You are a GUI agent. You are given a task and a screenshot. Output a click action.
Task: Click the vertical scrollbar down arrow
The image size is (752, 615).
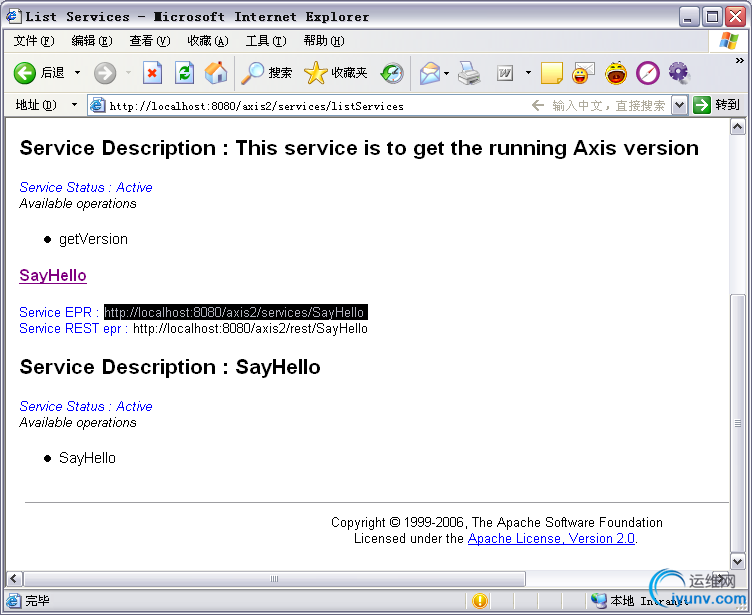click(737, 561)
